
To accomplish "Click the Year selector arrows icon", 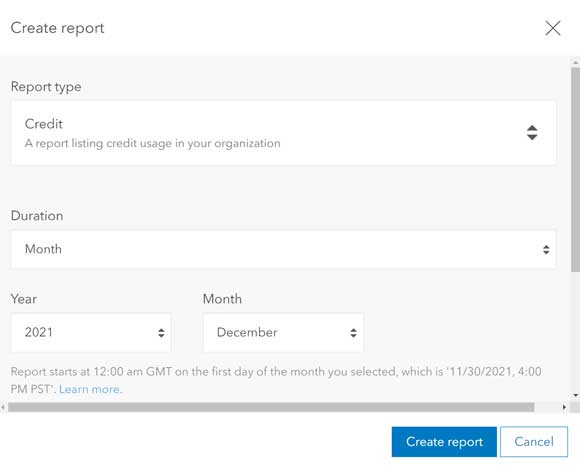I will point(161,333).
